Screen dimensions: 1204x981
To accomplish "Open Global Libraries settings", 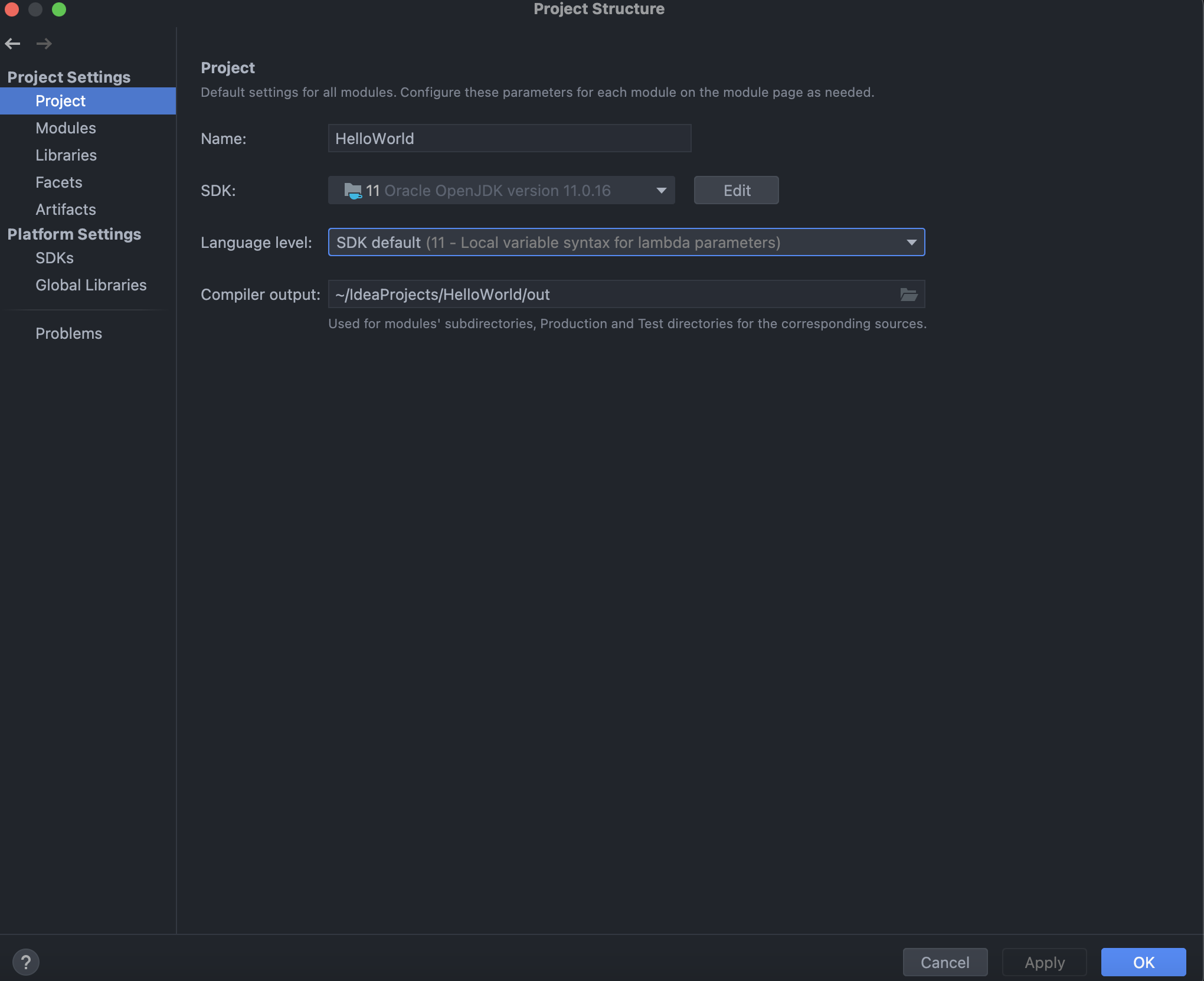I will point(88,285).
